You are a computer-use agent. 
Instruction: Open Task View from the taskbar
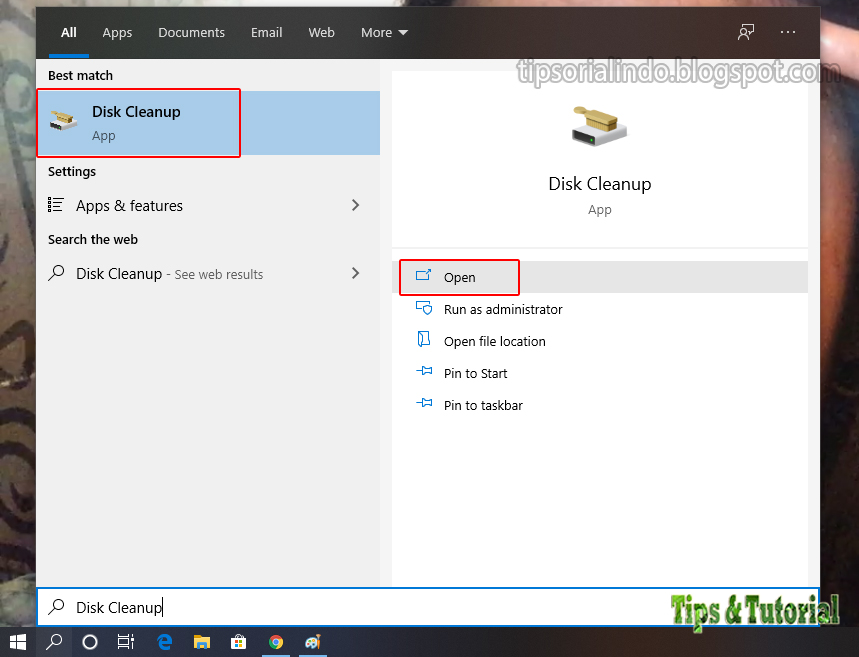pyautogui.click(x=126, y=642)
